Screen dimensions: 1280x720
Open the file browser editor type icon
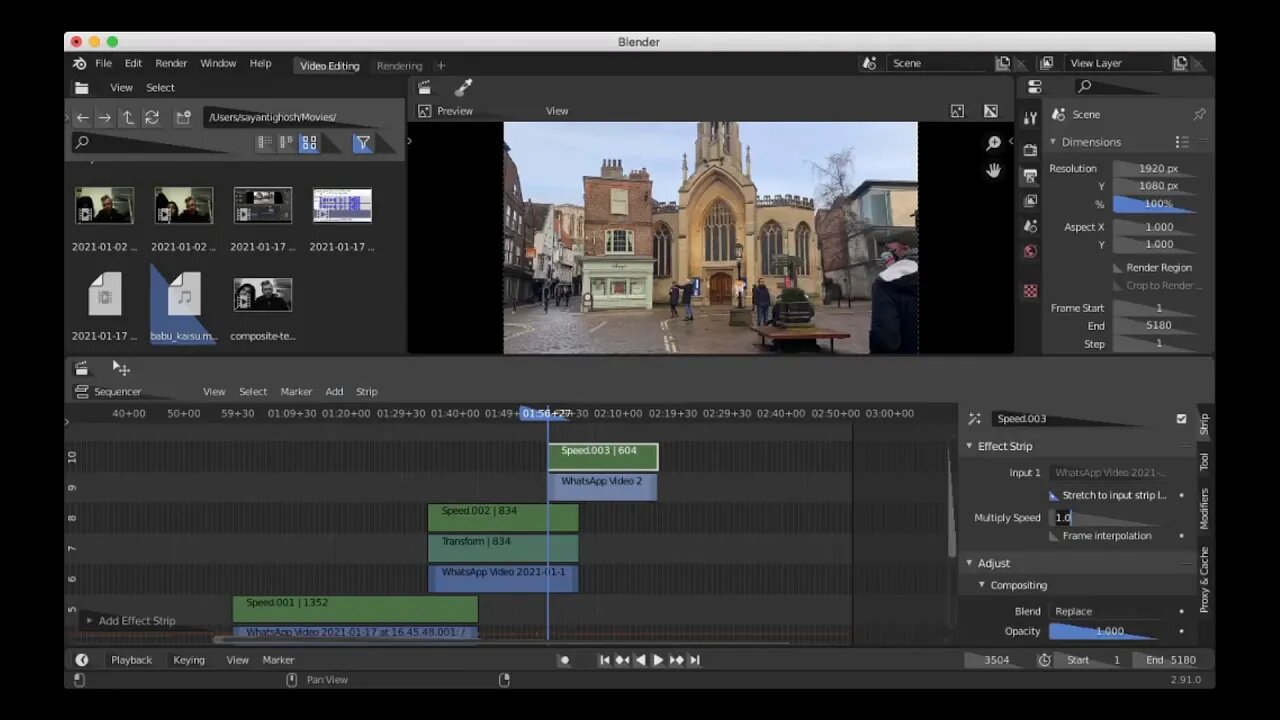[81, 88]
